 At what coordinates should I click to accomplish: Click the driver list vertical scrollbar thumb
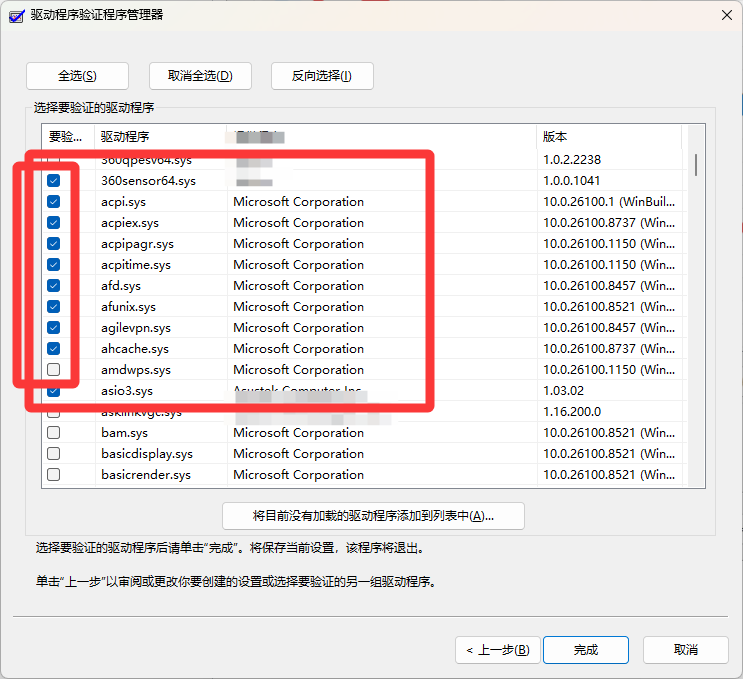click(x=696, y=165)
